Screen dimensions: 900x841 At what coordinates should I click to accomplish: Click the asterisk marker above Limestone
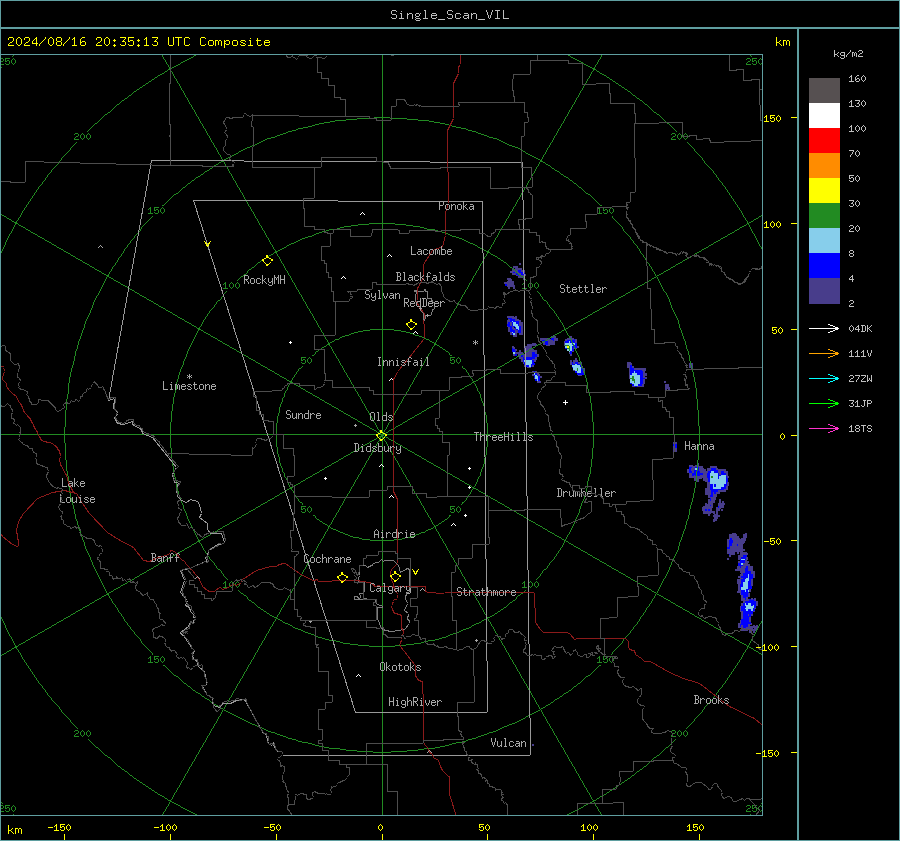tap(189, 377)
